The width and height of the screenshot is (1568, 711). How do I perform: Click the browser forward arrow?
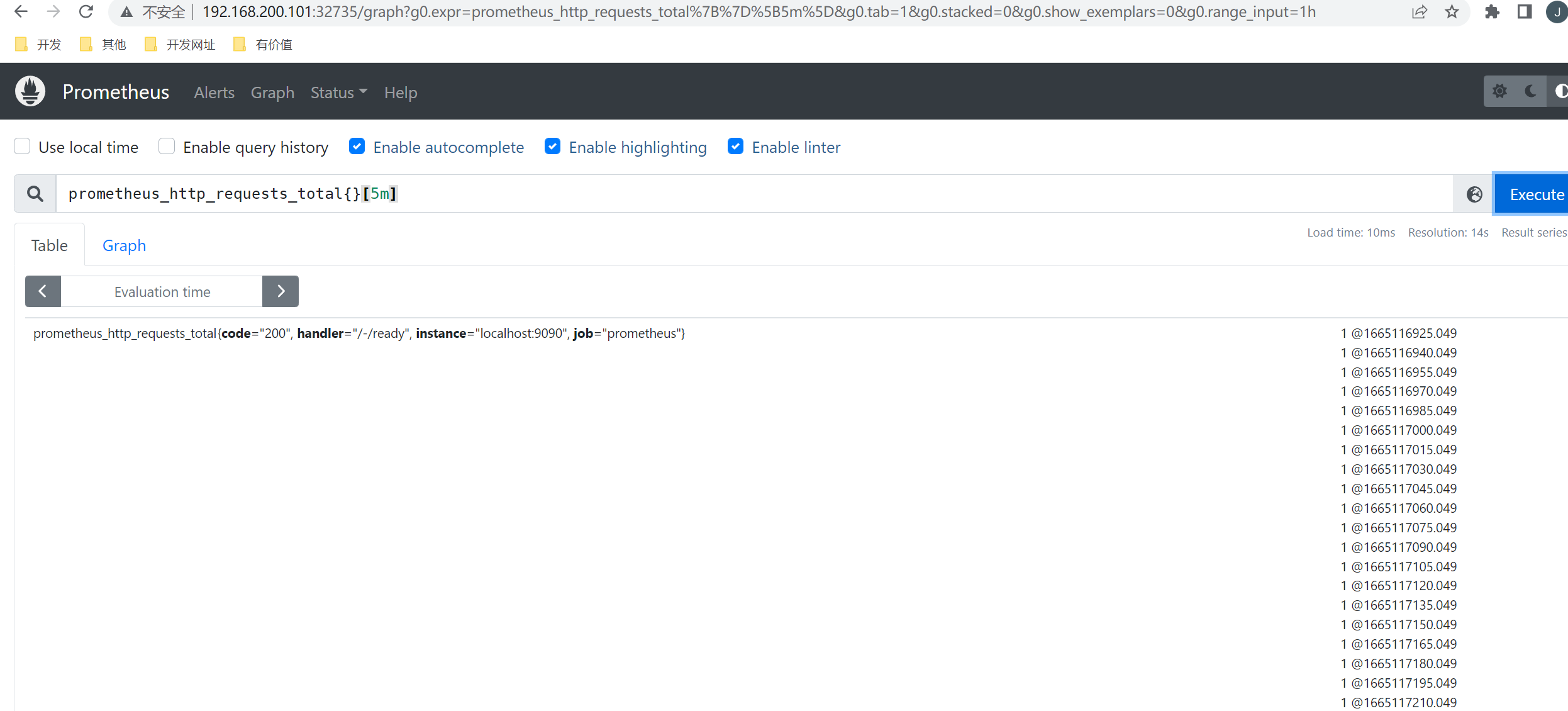click(x=53, y=11)
